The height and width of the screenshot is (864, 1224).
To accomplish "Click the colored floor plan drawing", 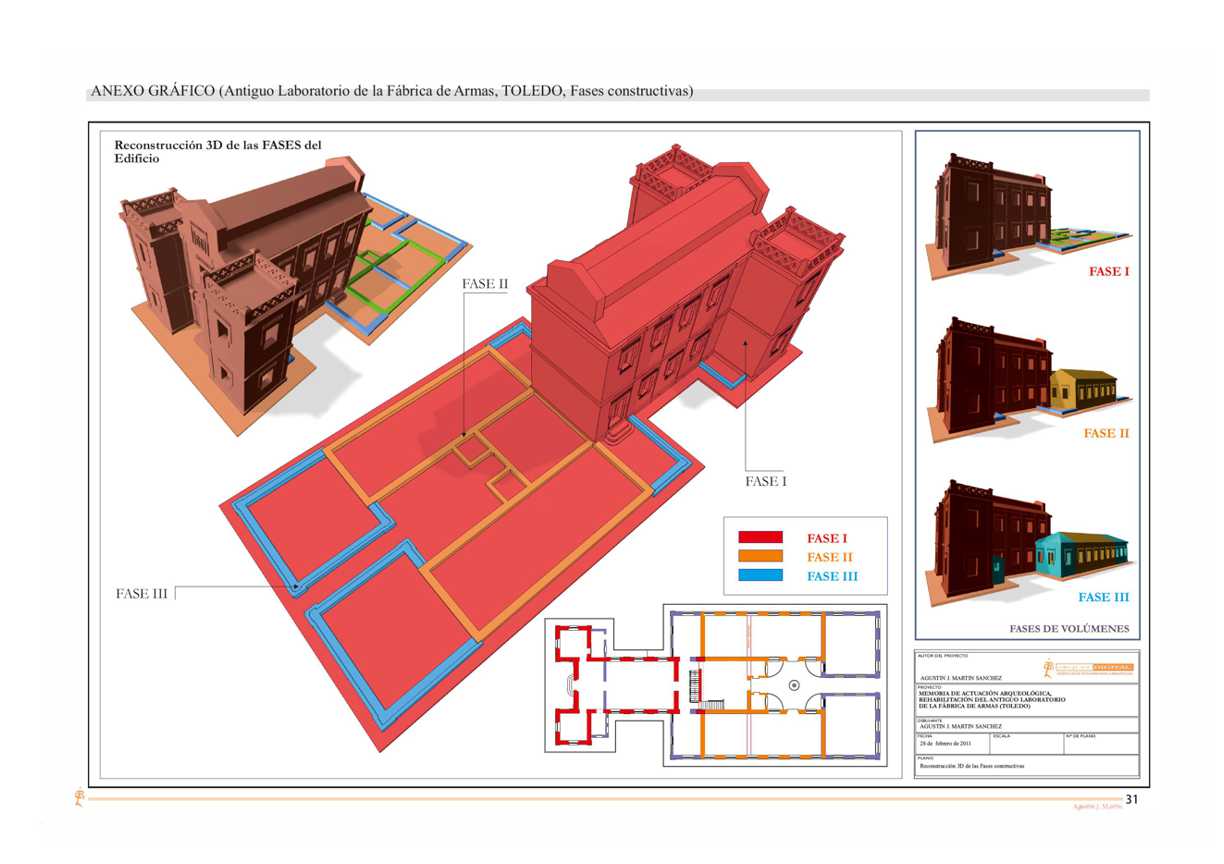I will (716, 686).
